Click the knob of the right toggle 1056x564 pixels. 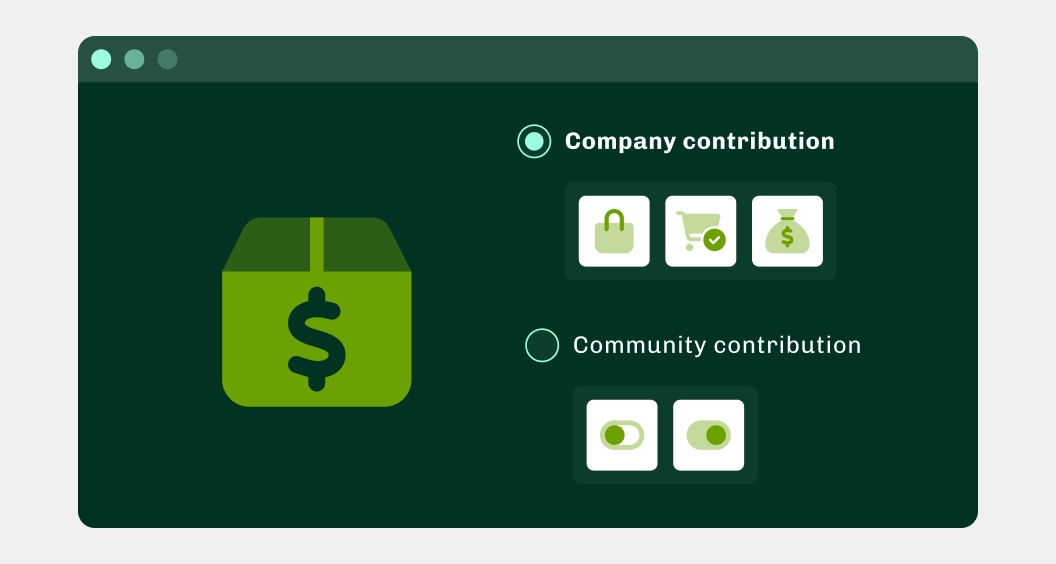coord(717,435)
